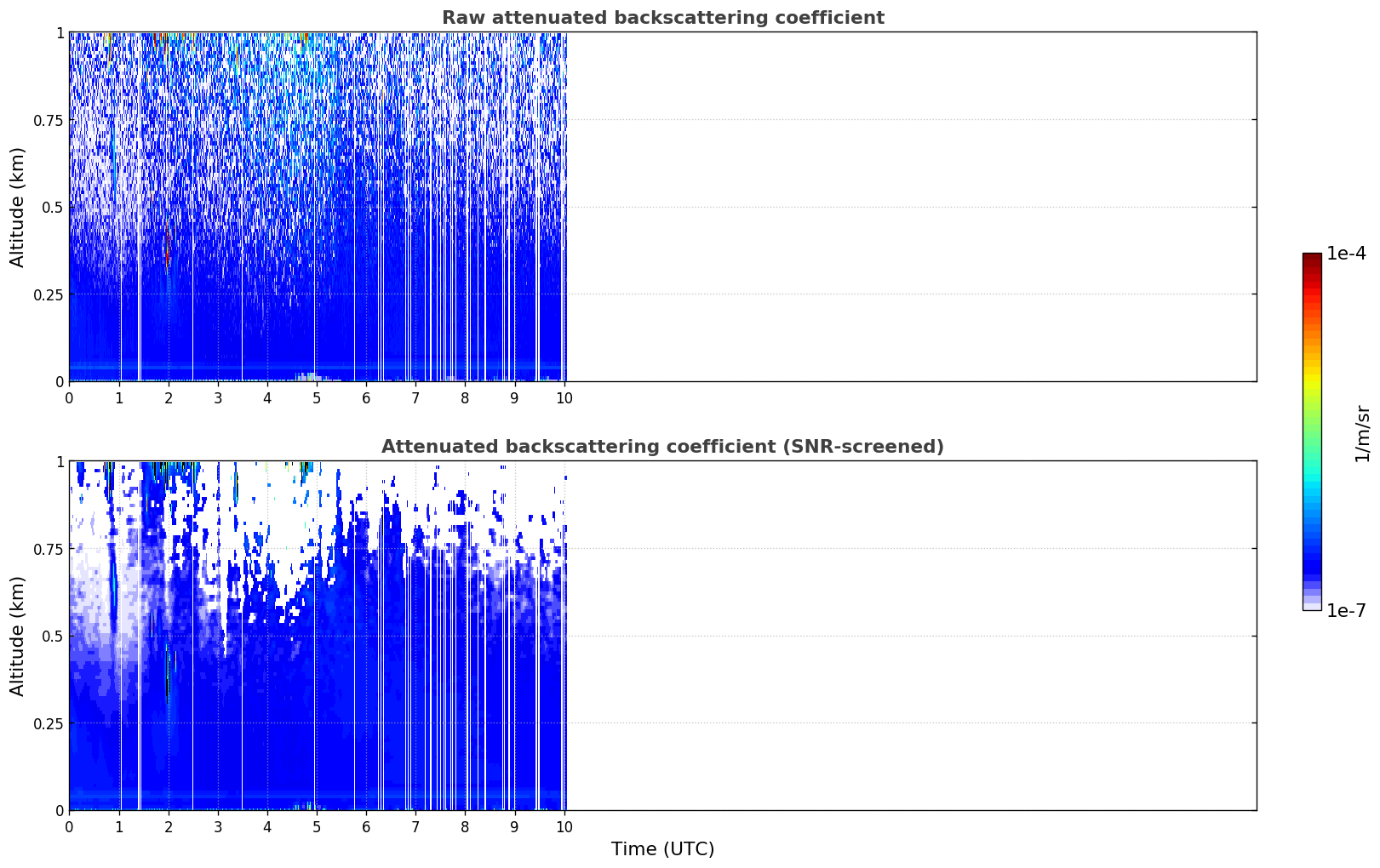Click the 1e-7 label on the colorbar
The width and height of the screenshot is (1380, 868).
[1346, 611]
